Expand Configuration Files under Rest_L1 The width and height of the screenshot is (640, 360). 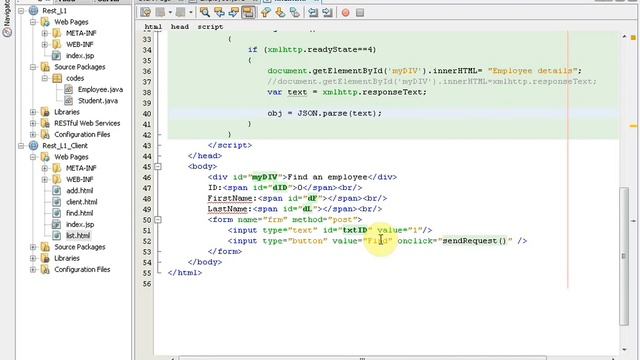(x=33, y=135)
